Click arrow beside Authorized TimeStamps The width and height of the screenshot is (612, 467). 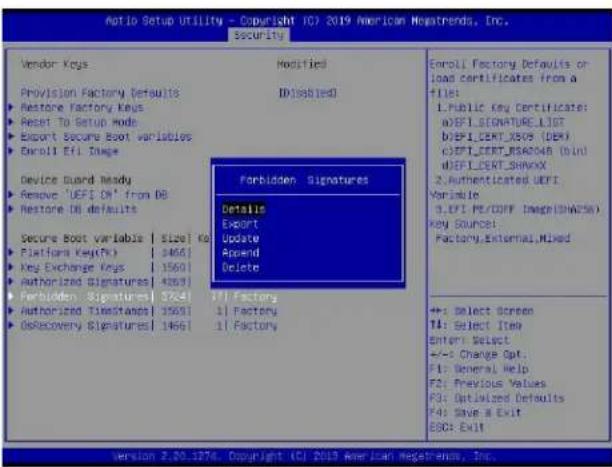point(11,311)
